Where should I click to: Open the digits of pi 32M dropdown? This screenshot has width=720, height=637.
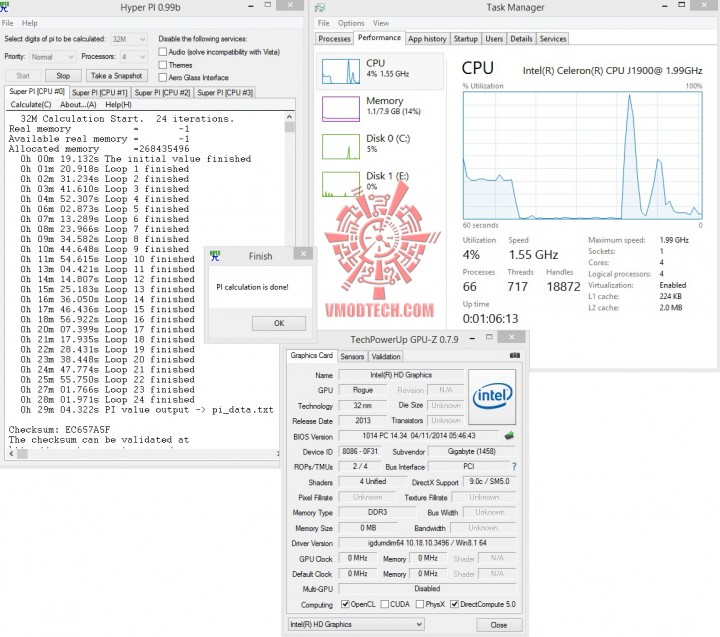click(x=129, y=39)
